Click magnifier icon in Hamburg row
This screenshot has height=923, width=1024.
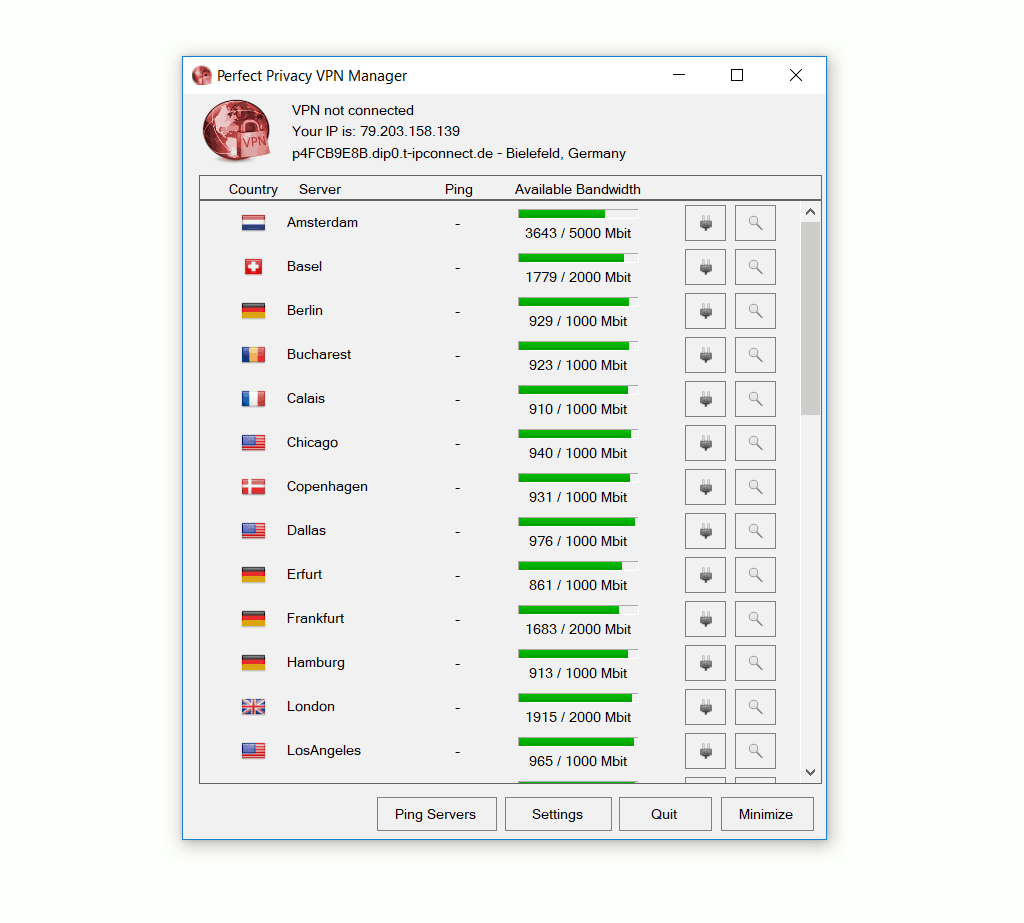pyautogui.click(x=755, y=662)
